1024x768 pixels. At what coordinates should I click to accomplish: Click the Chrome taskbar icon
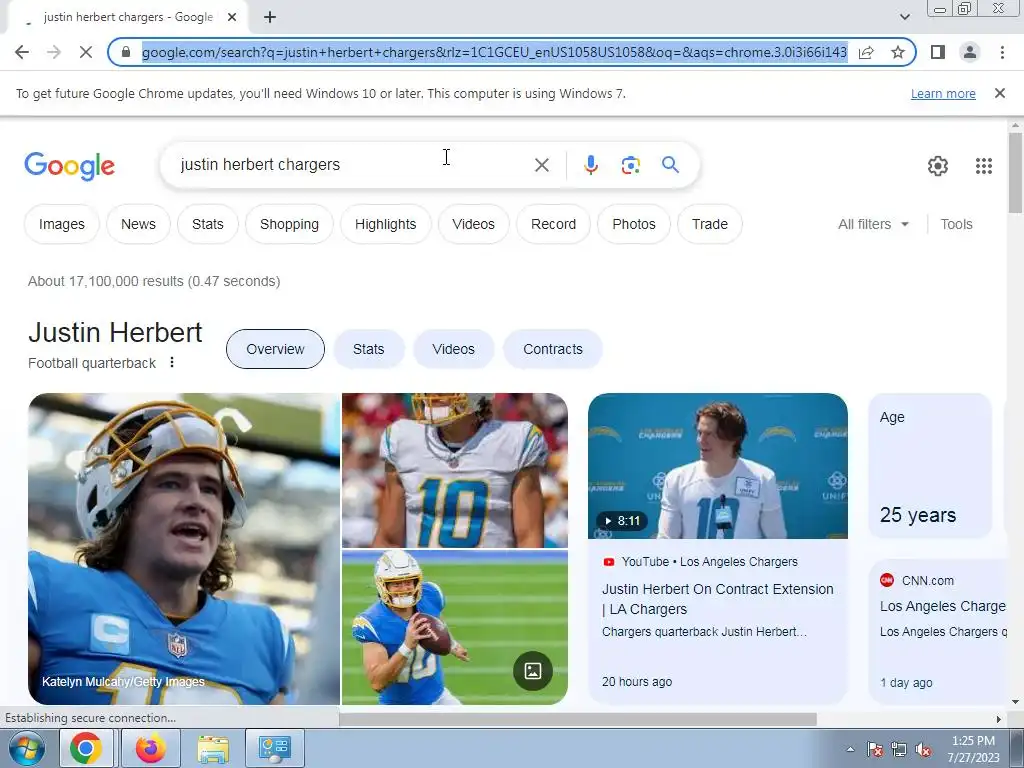click(x=86, y=748)
